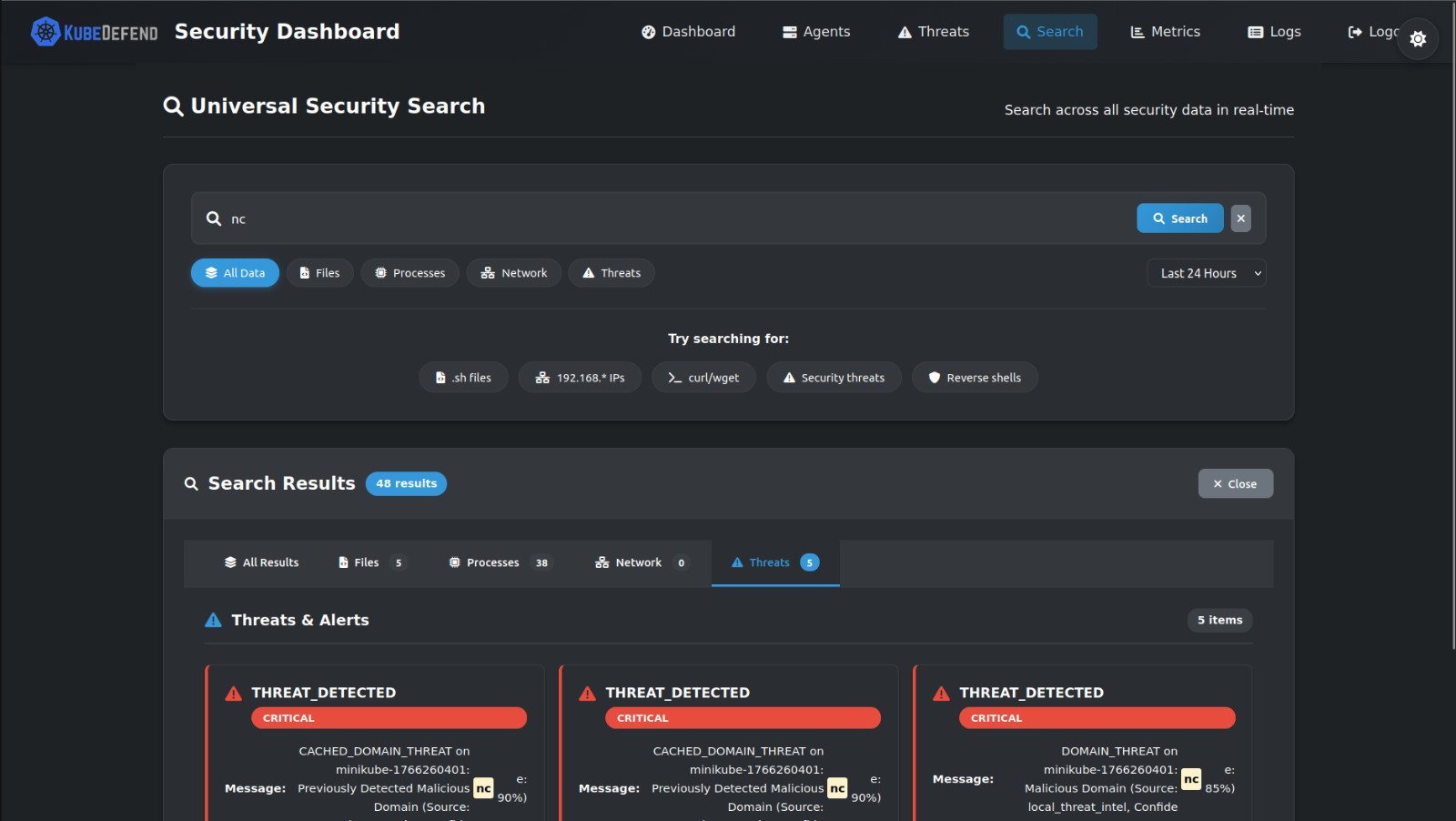Select the Network filter chip

point(514,273)
